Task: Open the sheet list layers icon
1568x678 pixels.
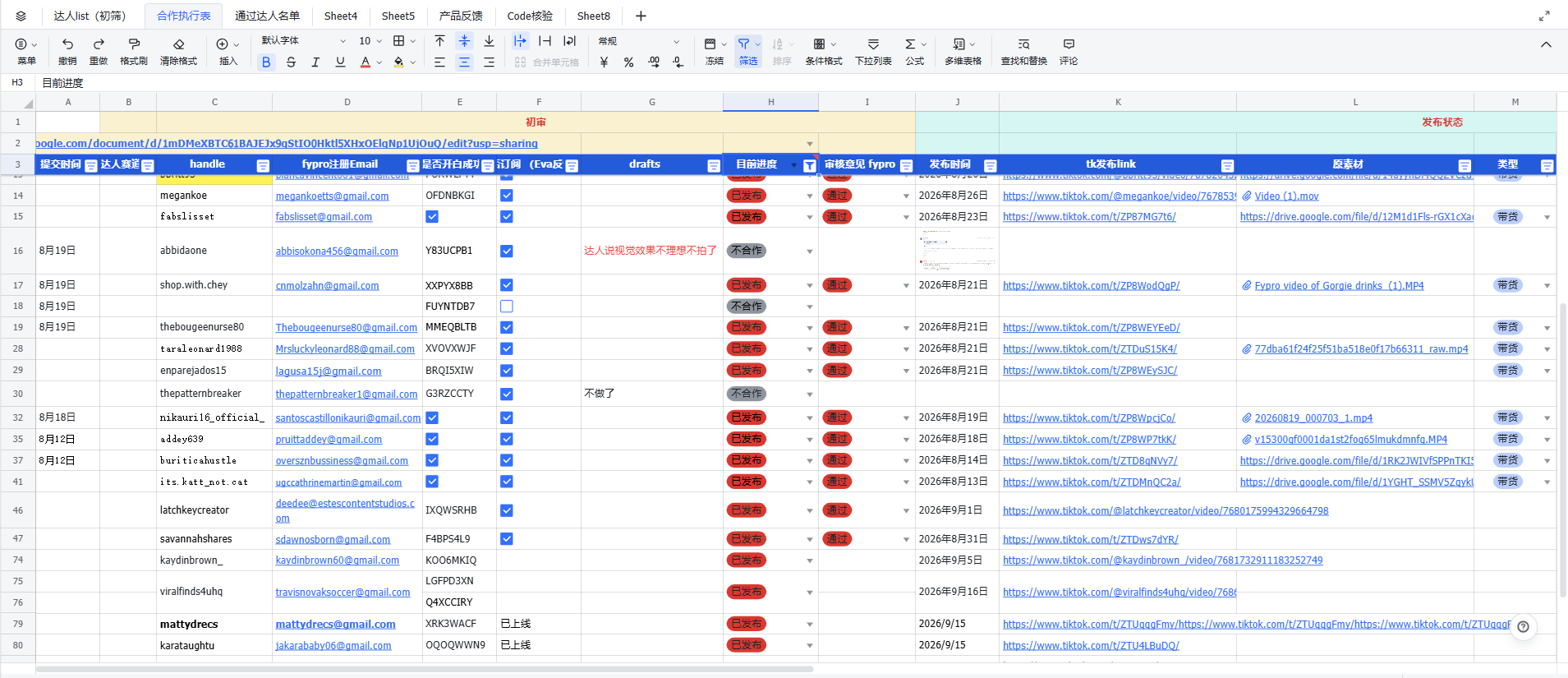Action: (21, 16)
